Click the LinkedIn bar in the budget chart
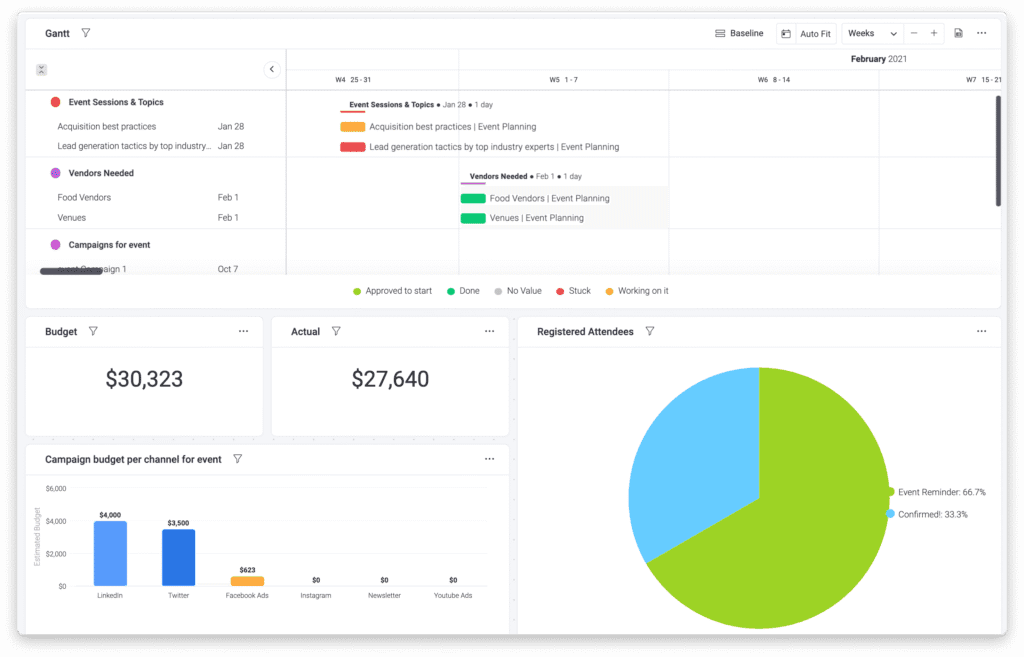The width and height of the screenshot is (1024, 657). tap(110, 553)
